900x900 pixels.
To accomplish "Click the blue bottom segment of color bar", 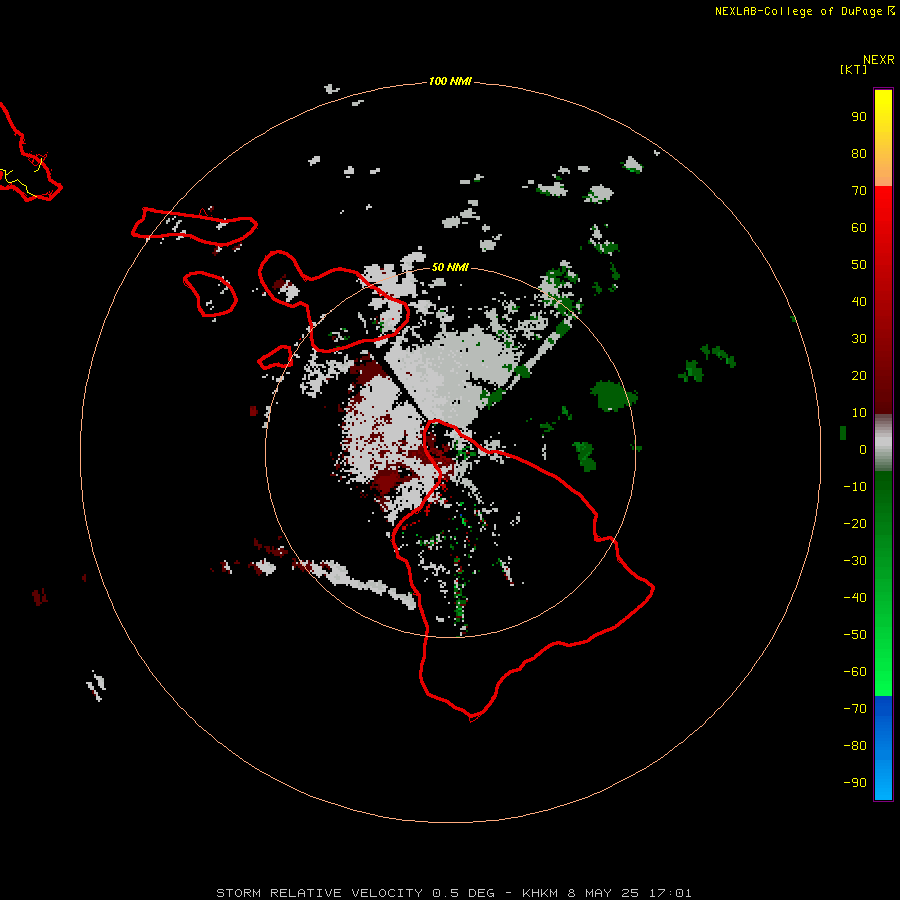I will click(x=883, y=748).
